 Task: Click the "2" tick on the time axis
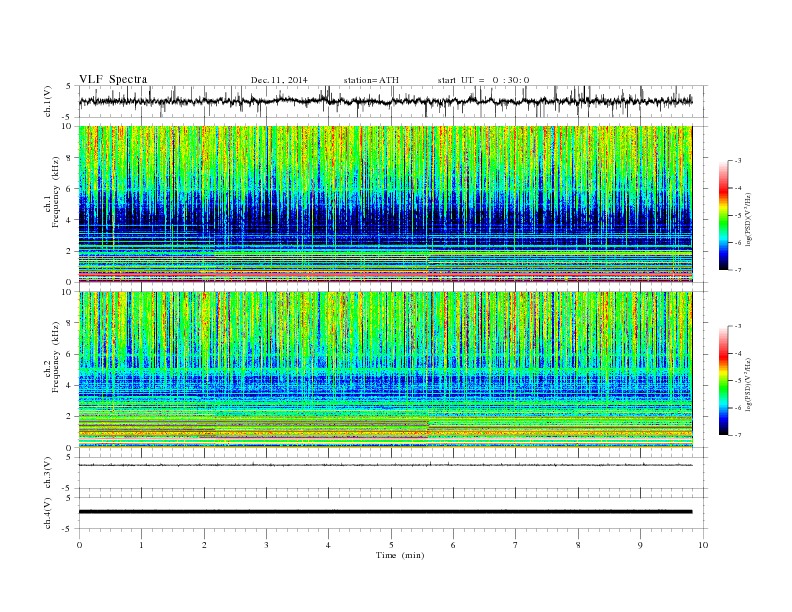(x=204, y=545)
